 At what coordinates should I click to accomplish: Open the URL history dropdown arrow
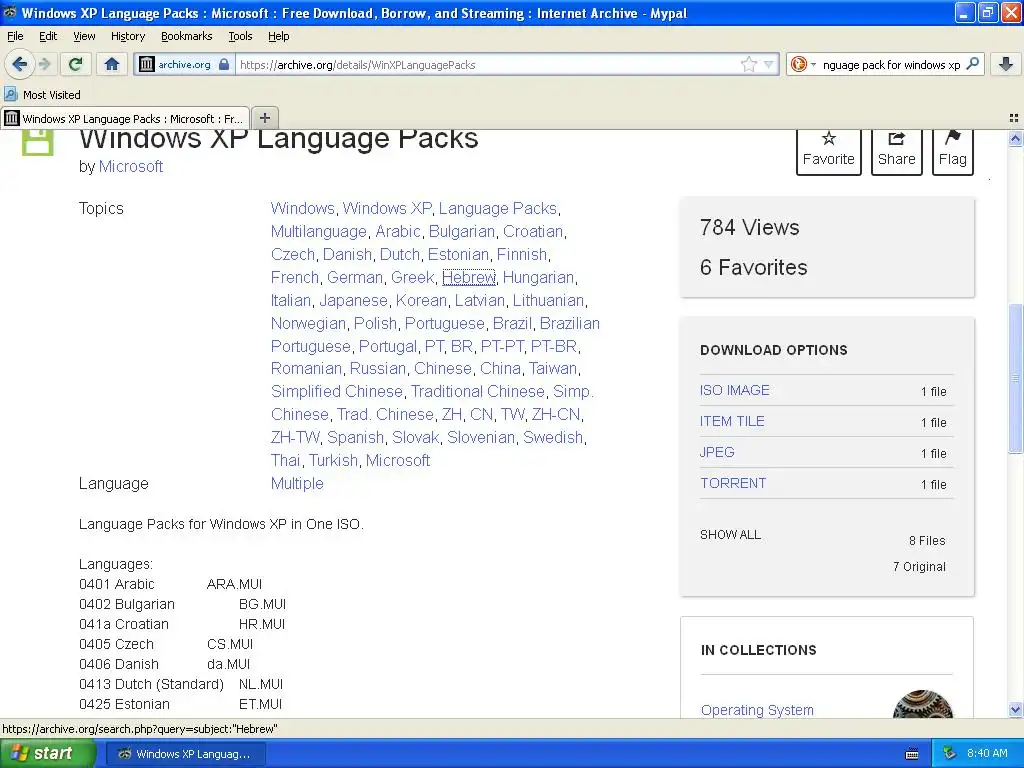coord(769,64)
